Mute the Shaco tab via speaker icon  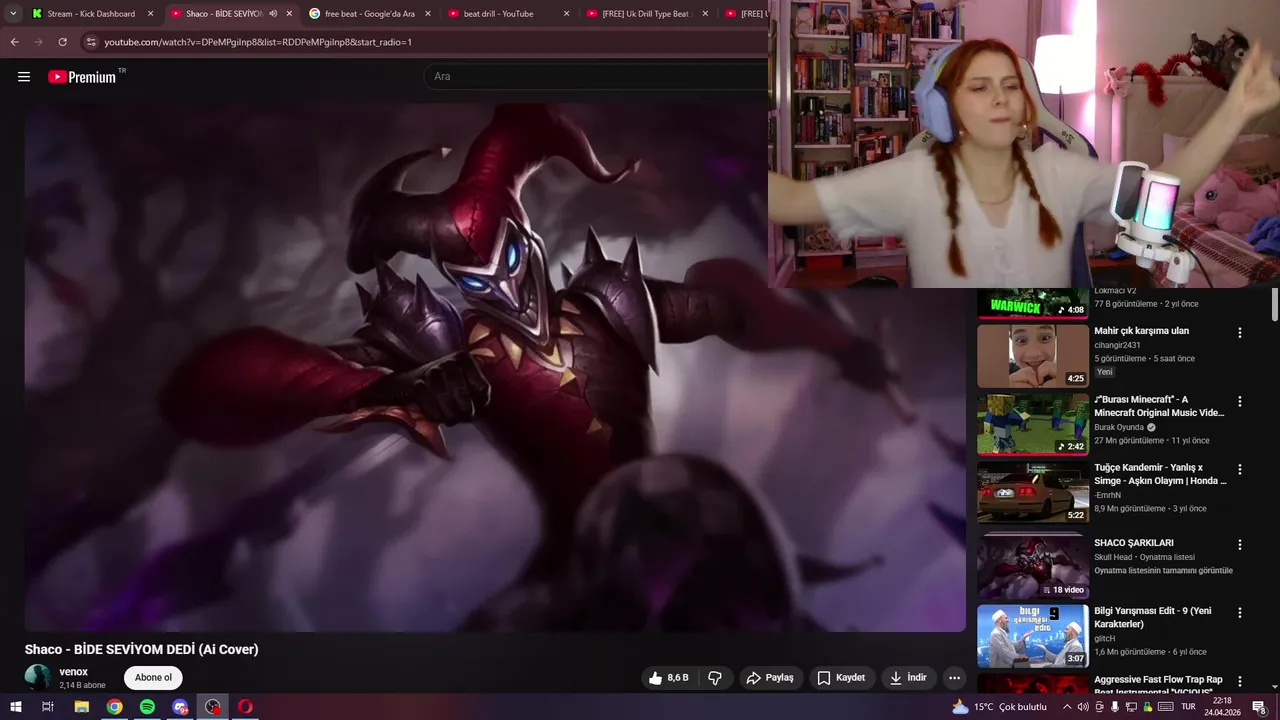[273, 14]
